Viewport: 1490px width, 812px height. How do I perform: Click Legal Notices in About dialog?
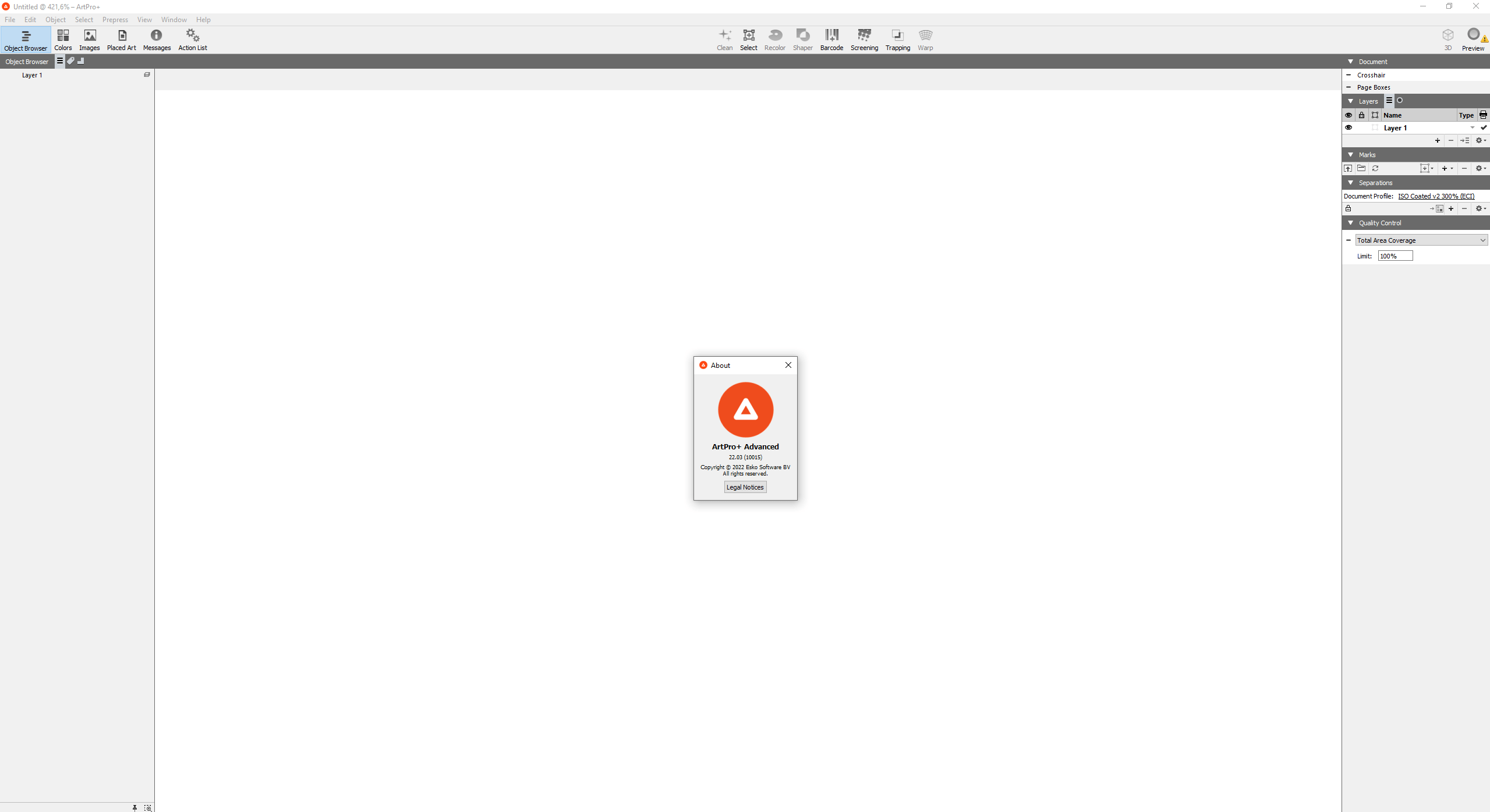click(745, 487)
